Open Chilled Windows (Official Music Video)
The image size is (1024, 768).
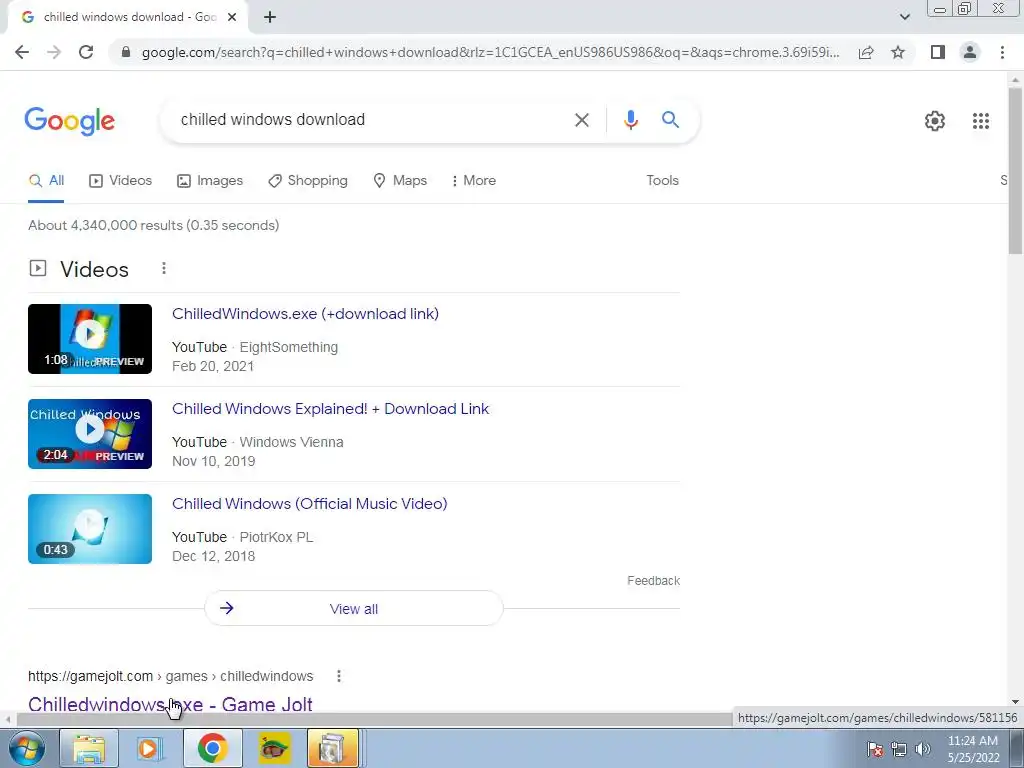pos(310,504)
